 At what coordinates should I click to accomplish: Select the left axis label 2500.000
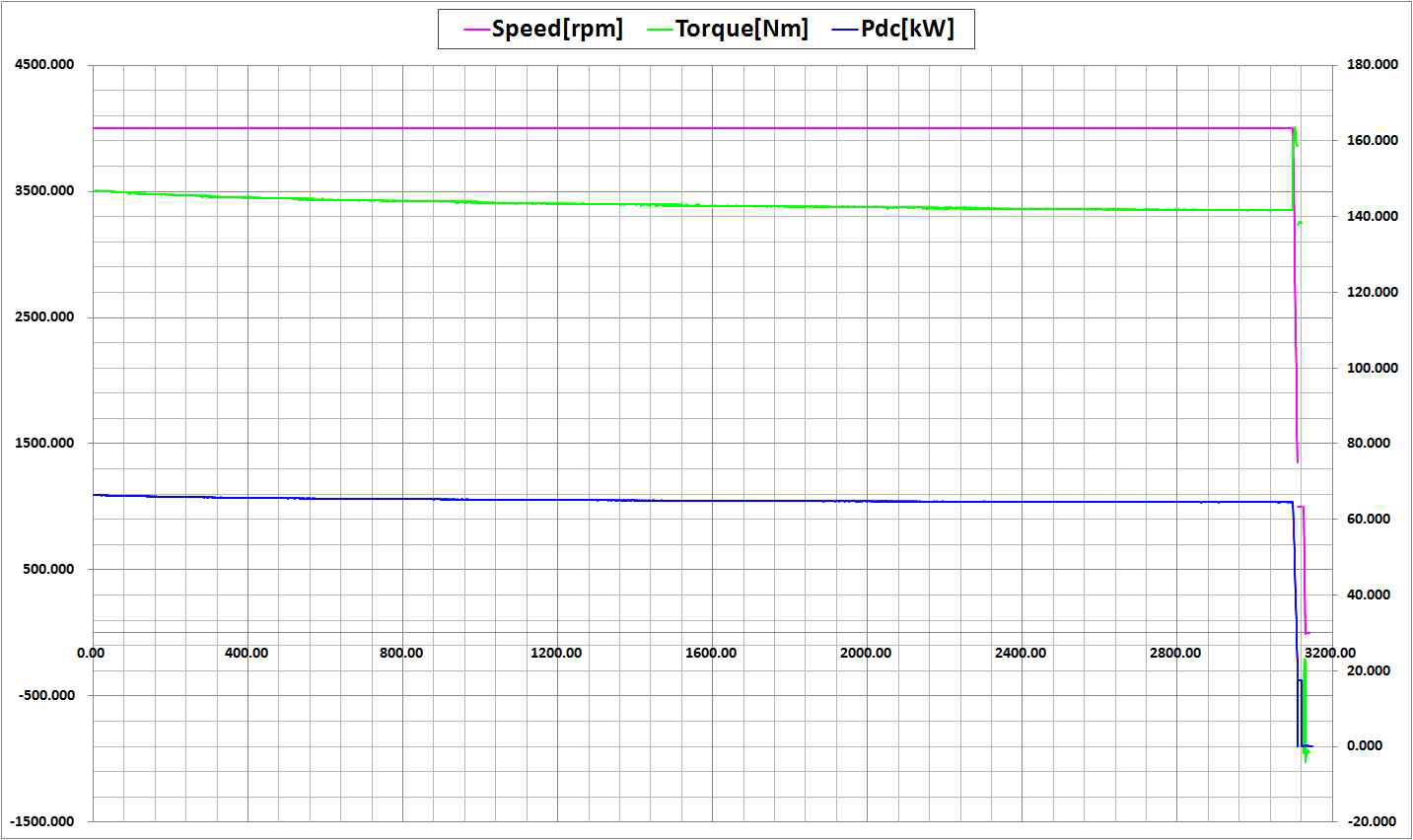click(44, 317)
